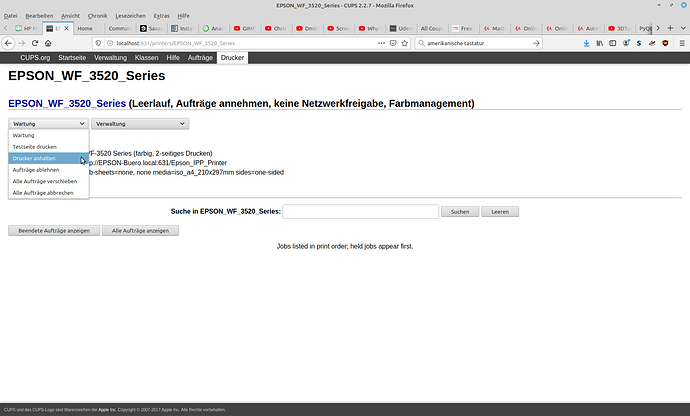The image size is (690, 416).
Task: Switch to the Uden browser tab
Action: coord(401,28)
